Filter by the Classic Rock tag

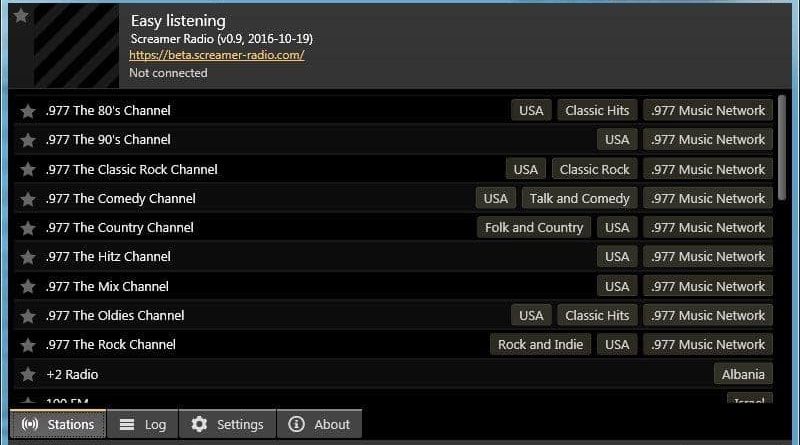pos(594,169)
